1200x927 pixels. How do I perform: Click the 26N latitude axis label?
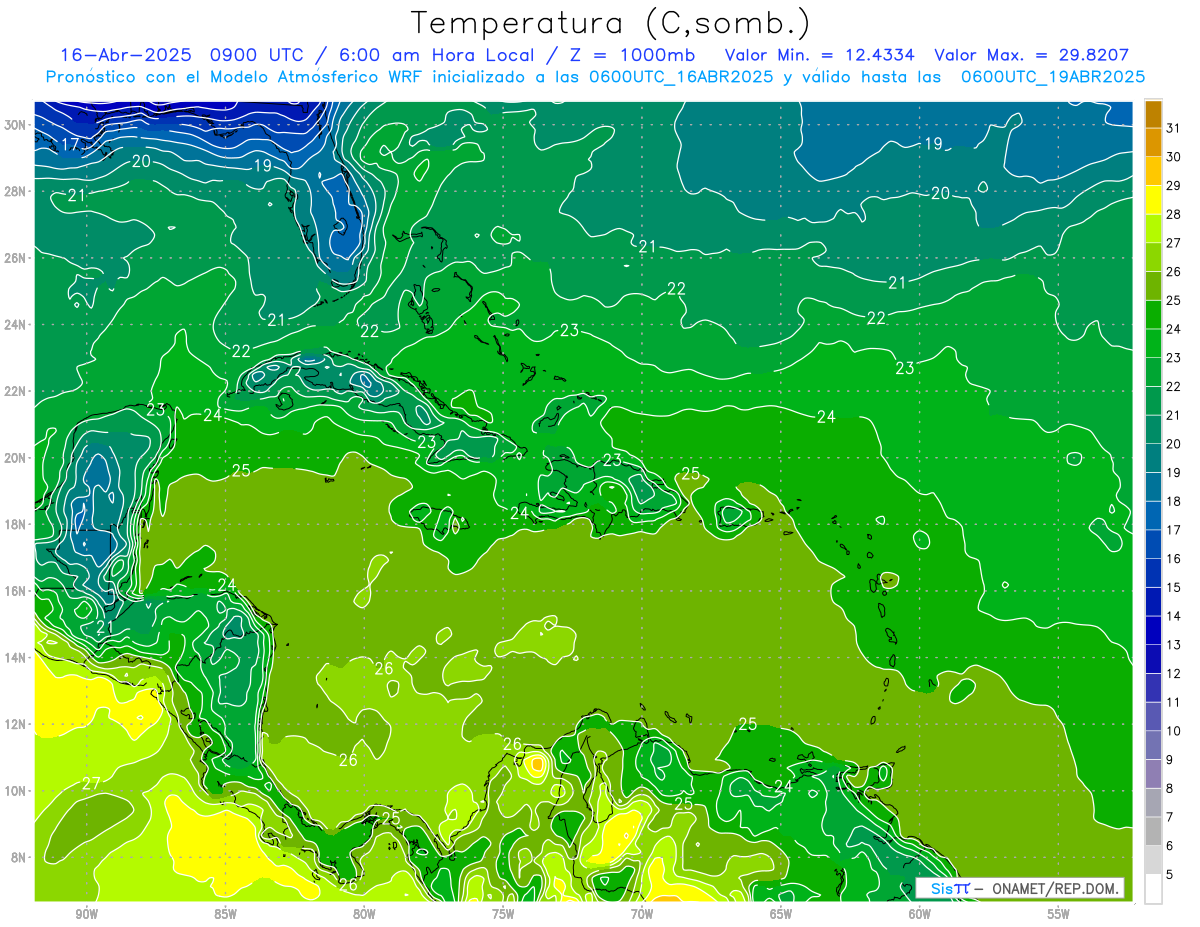pos(15,257)
